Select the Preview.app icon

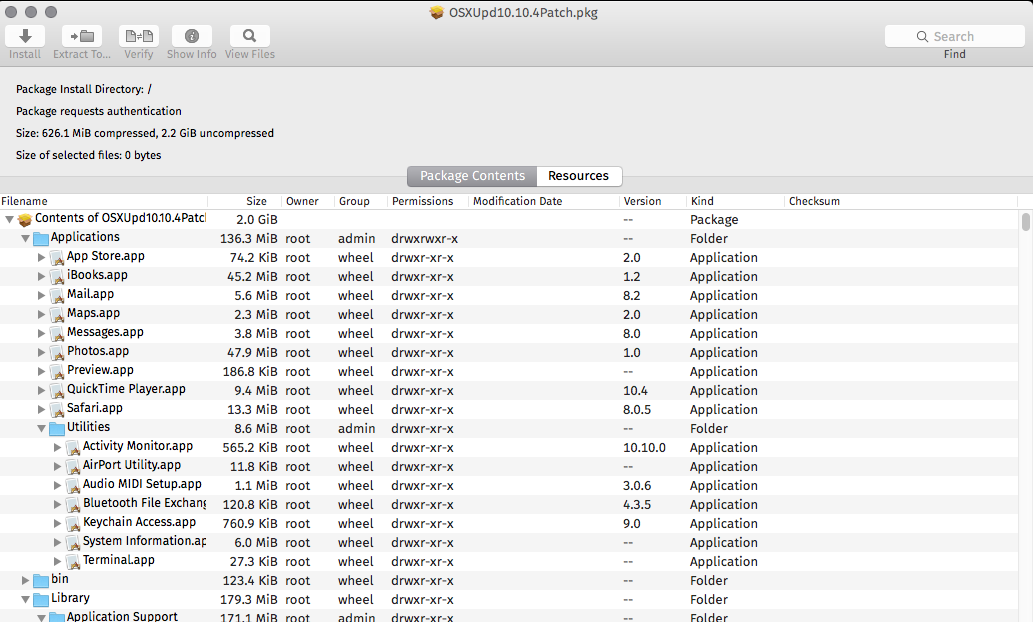pyautogui.click(x=57, y=372)
